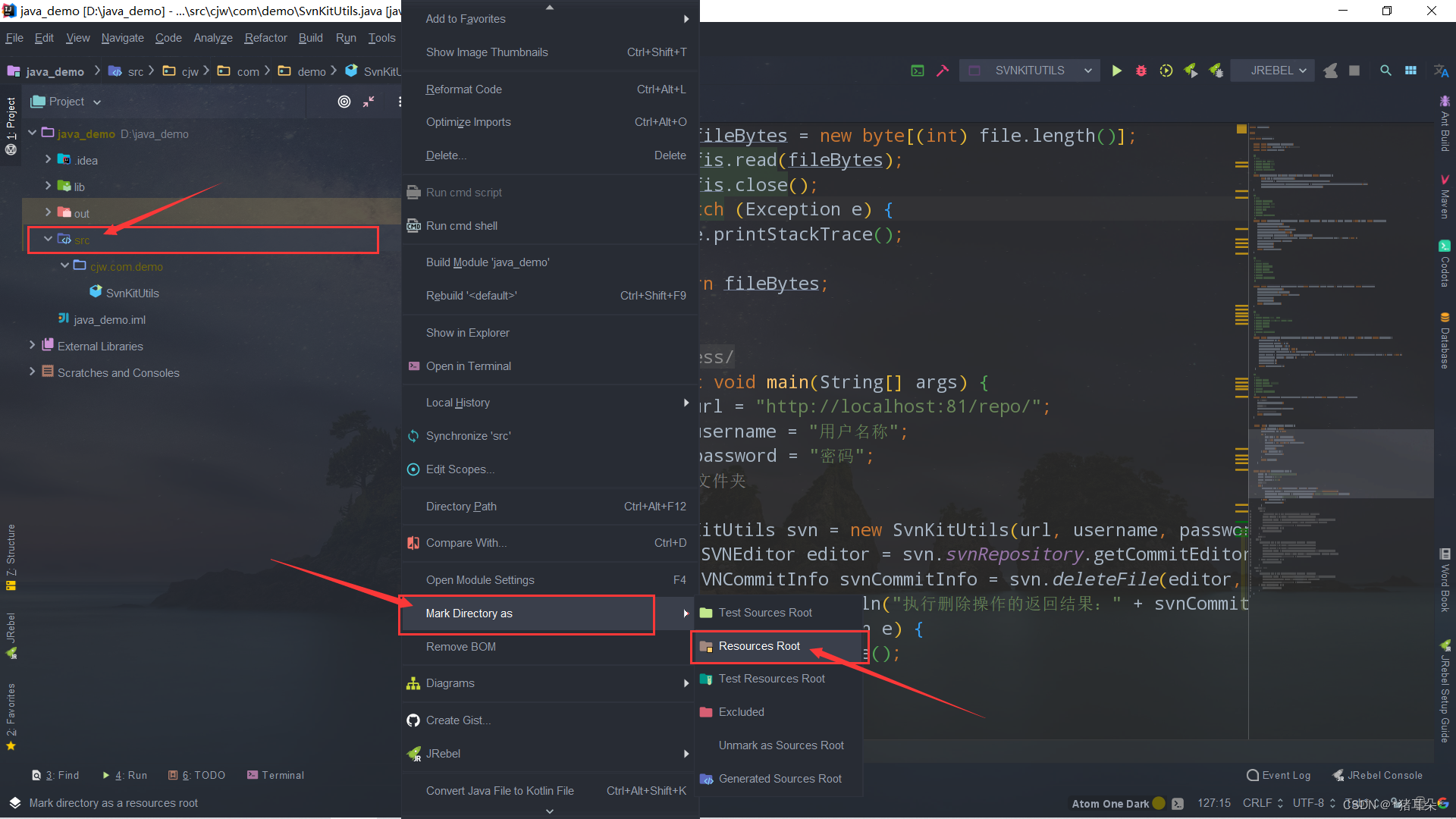Click UTF-8 encoding in status bar
This screenshot has height=819, width=1456.
pyautogui.click(x=1308, y=803)
